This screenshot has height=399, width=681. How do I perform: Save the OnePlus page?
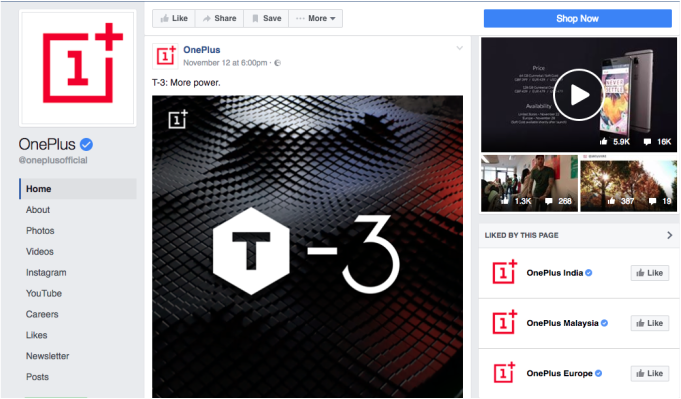click(x=267, y=18)
